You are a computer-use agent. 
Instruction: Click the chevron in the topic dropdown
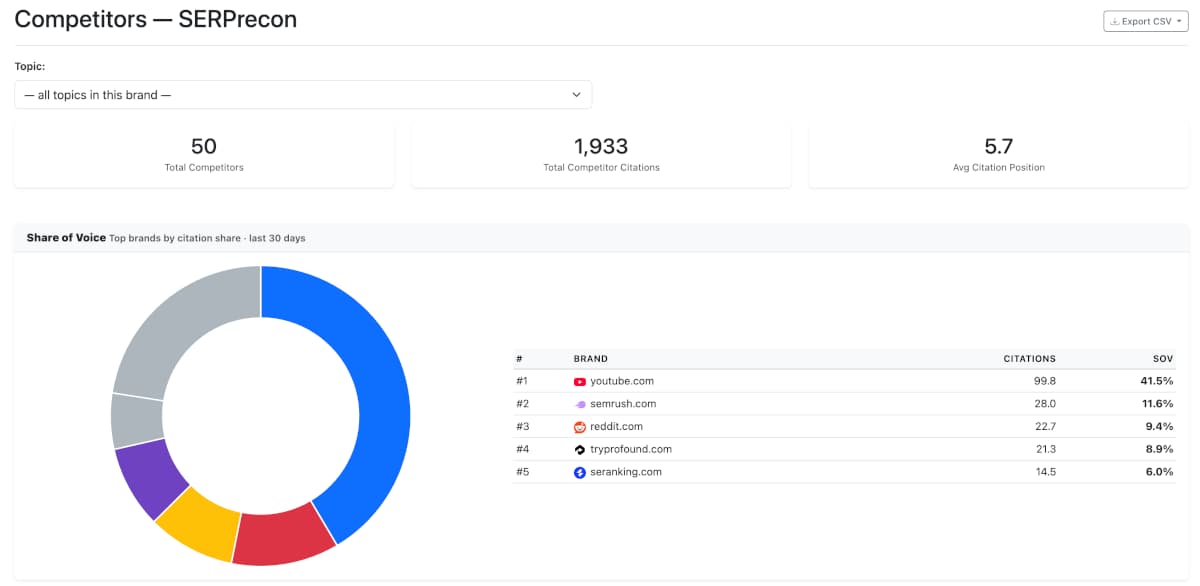click(x=576, y=95)
